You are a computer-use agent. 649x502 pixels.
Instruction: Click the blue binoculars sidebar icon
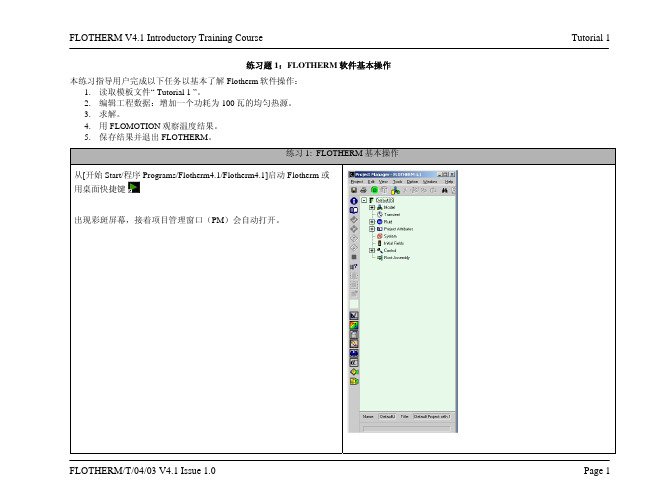tap(354, 353)
